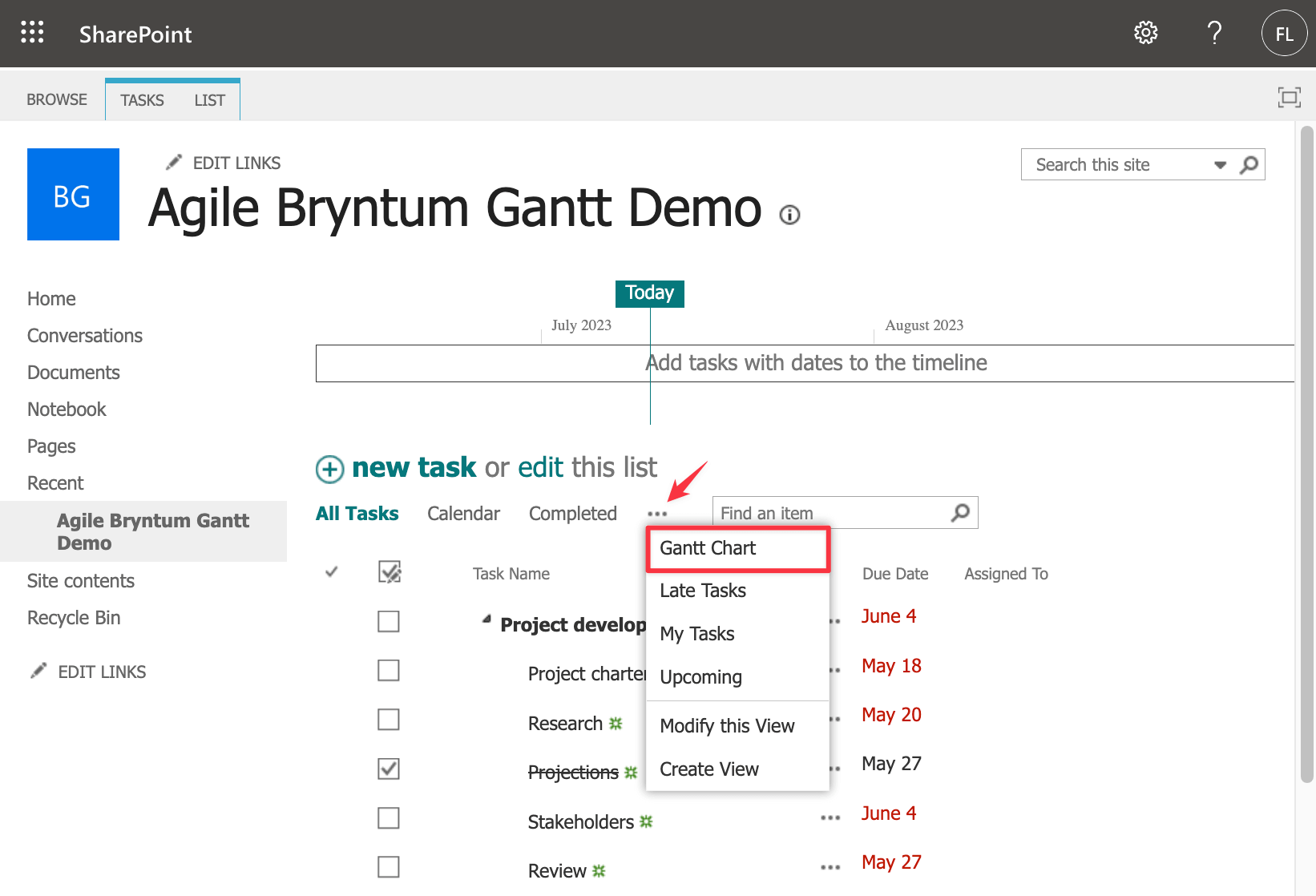Click the Assigned To column header

pos(1007,574)
